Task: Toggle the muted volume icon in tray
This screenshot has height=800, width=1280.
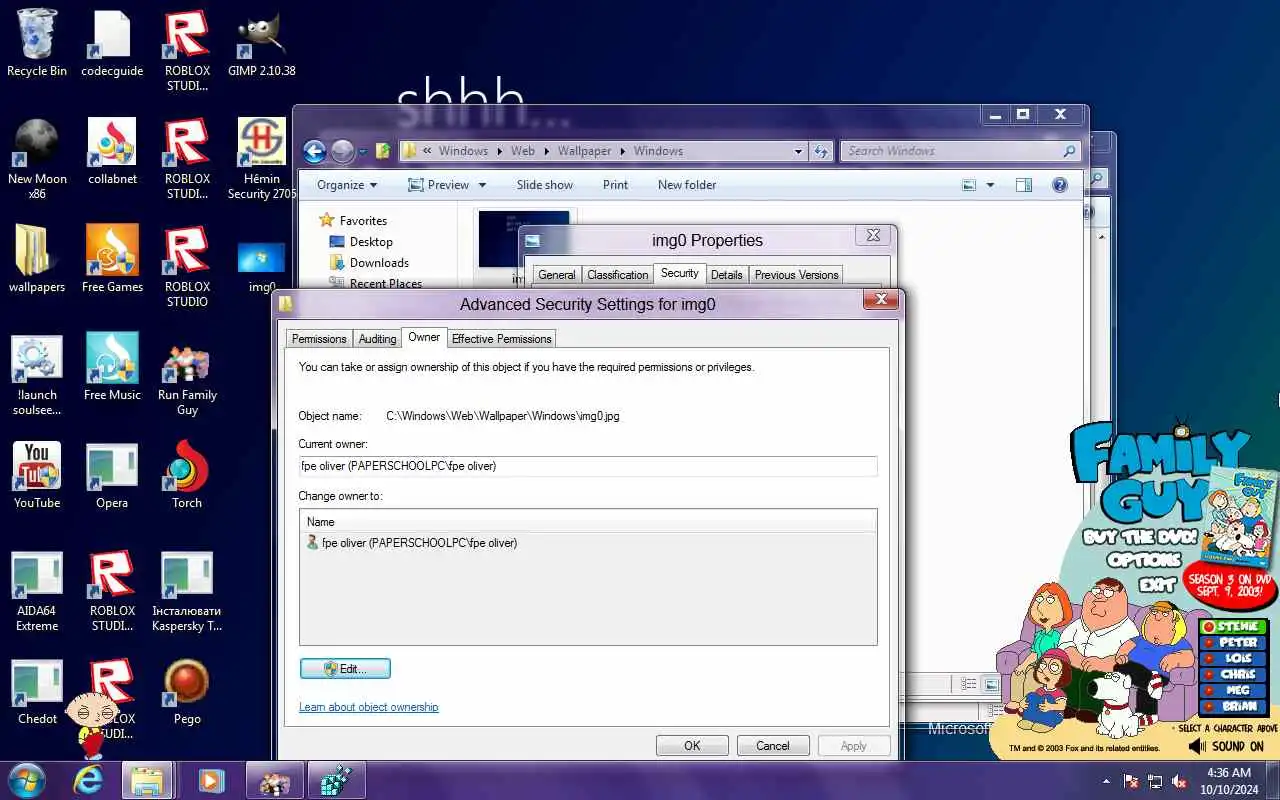Action: 1179,781
